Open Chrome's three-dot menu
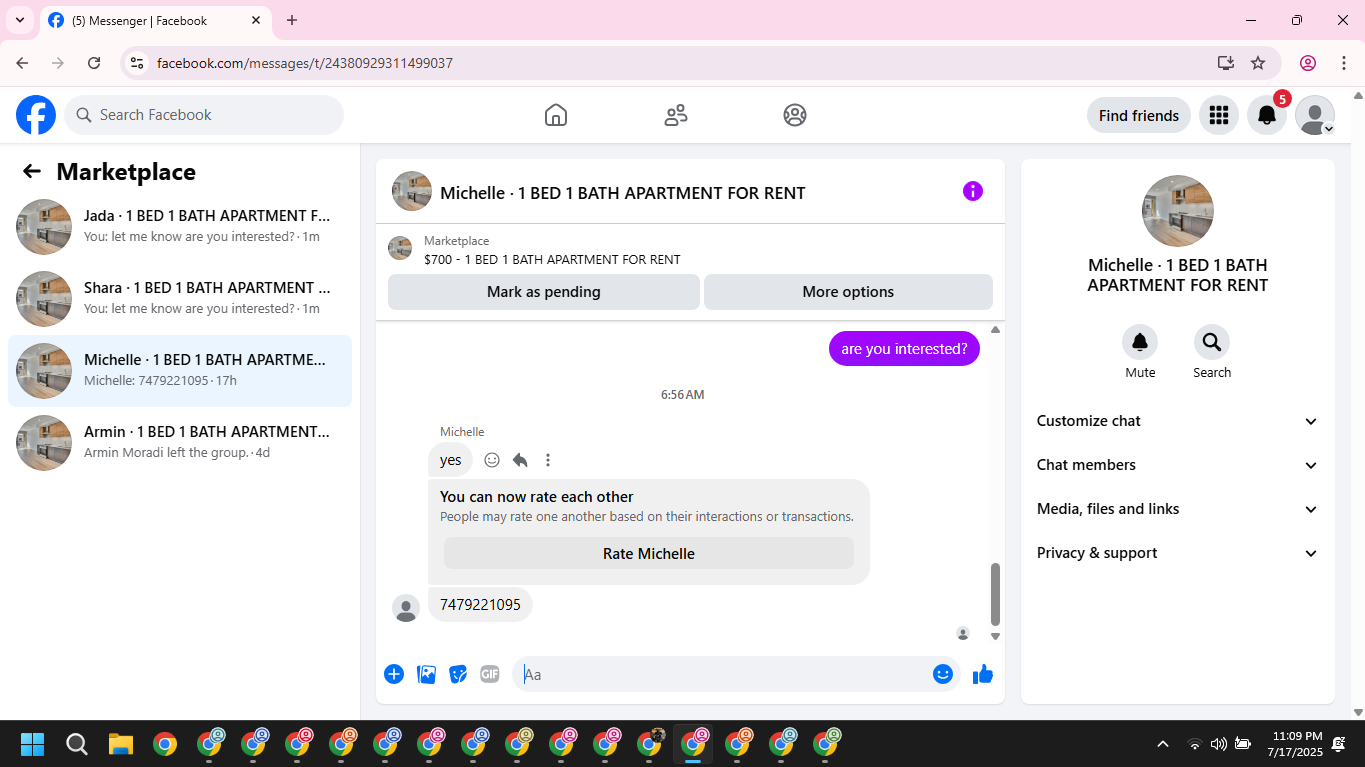 point(1344,63)
